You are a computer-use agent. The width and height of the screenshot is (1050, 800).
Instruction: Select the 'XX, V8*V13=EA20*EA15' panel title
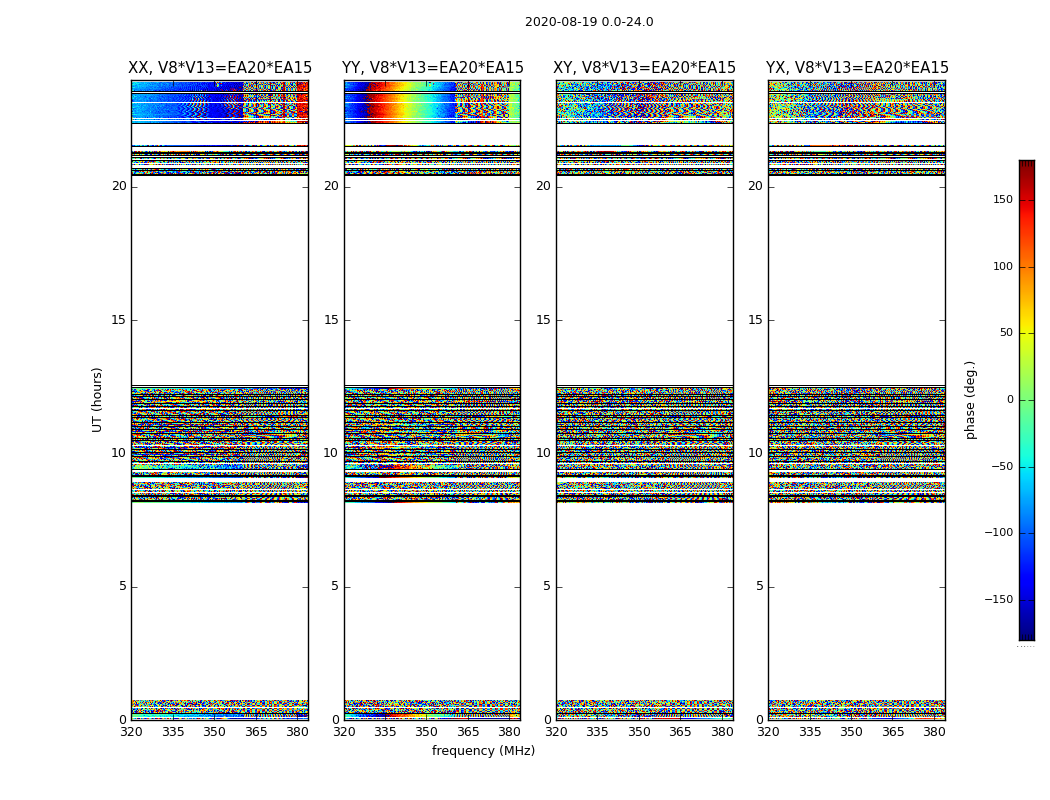pos(220,68)
